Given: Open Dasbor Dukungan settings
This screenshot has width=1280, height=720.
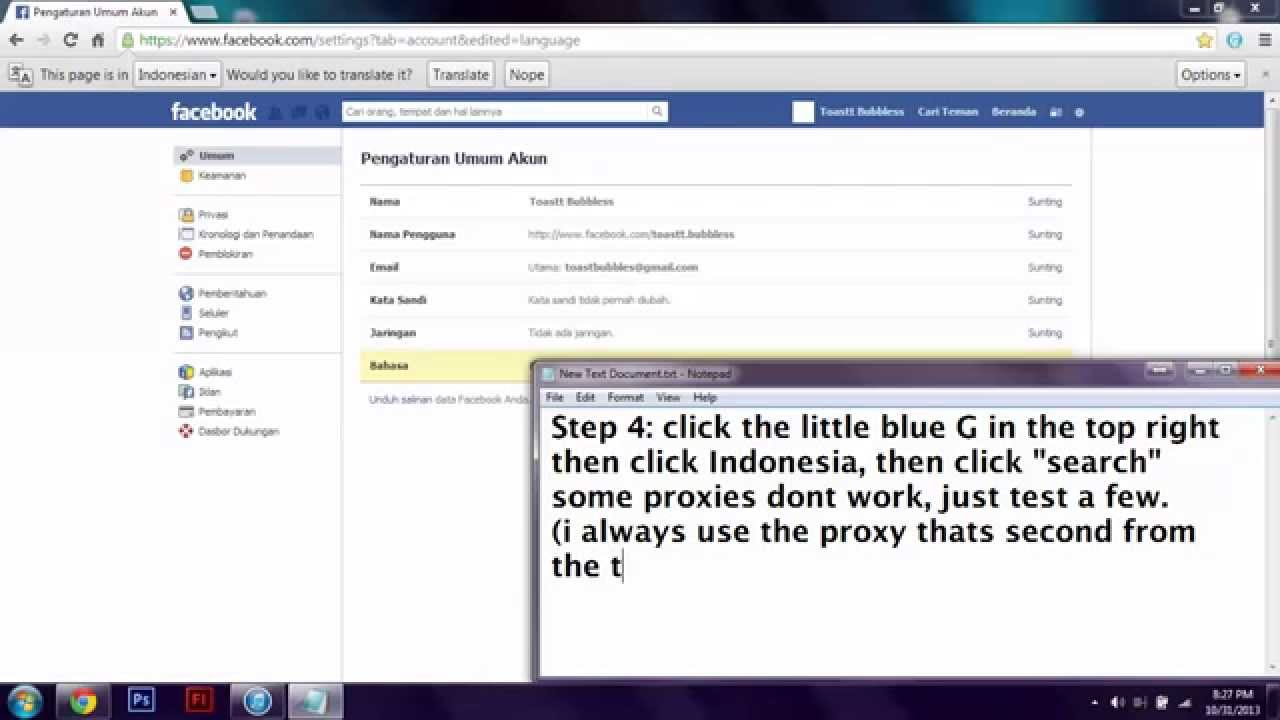Looking at the screenshot, I should 238,431.
